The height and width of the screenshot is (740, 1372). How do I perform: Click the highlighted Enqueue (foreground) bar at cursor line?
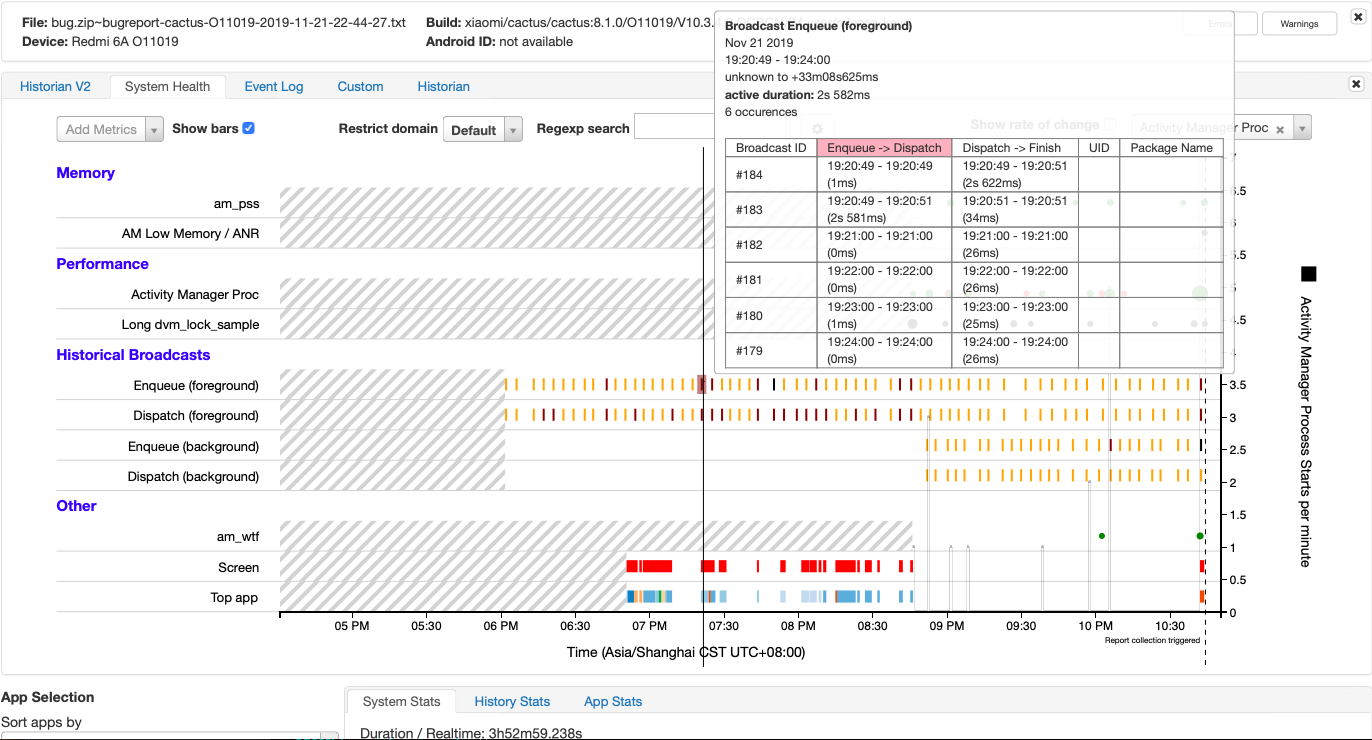(x=701, y=385)
